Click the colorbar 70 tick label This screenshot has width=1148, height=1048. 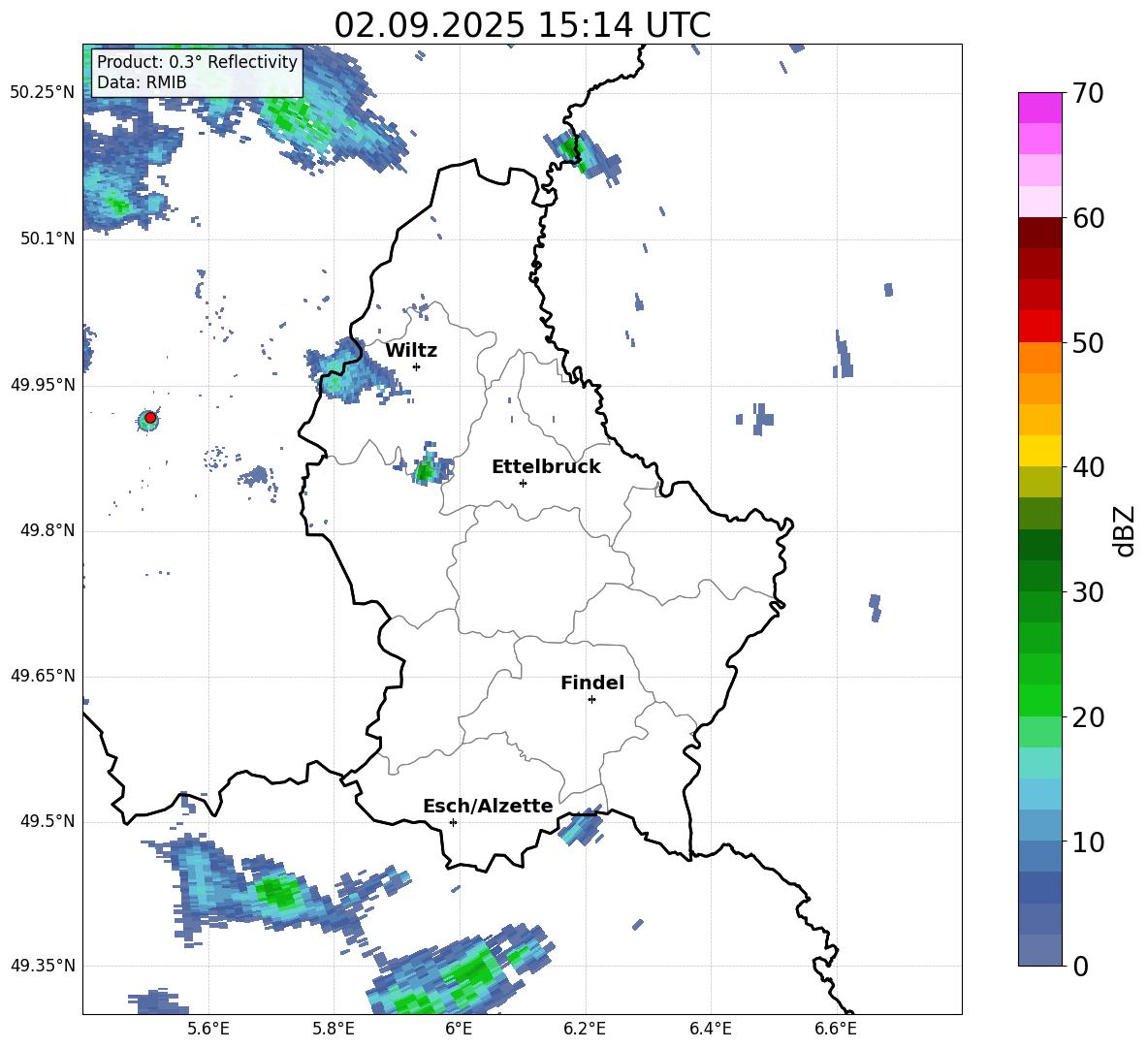pyautogui.click(x=1088, y=93)
